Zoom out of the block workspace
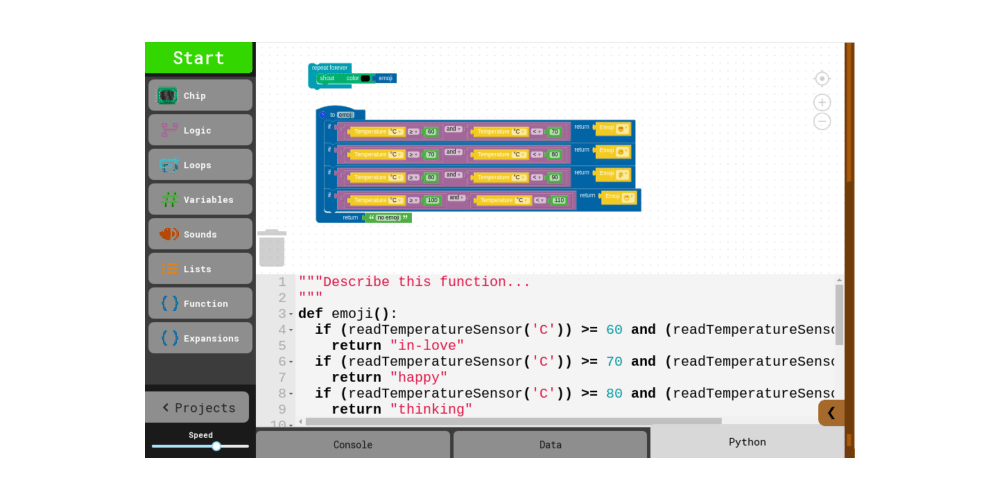Image resolution: width=1000 pixels, height=500 pixels. 822,122
